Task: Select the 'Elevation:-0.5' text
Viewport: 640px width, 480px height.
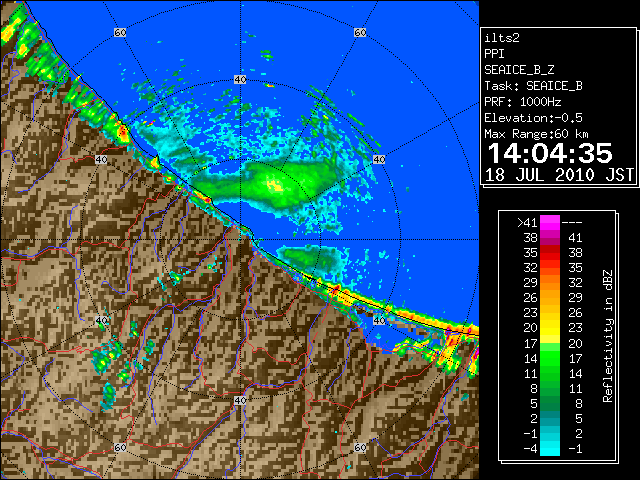Action: 533,118
